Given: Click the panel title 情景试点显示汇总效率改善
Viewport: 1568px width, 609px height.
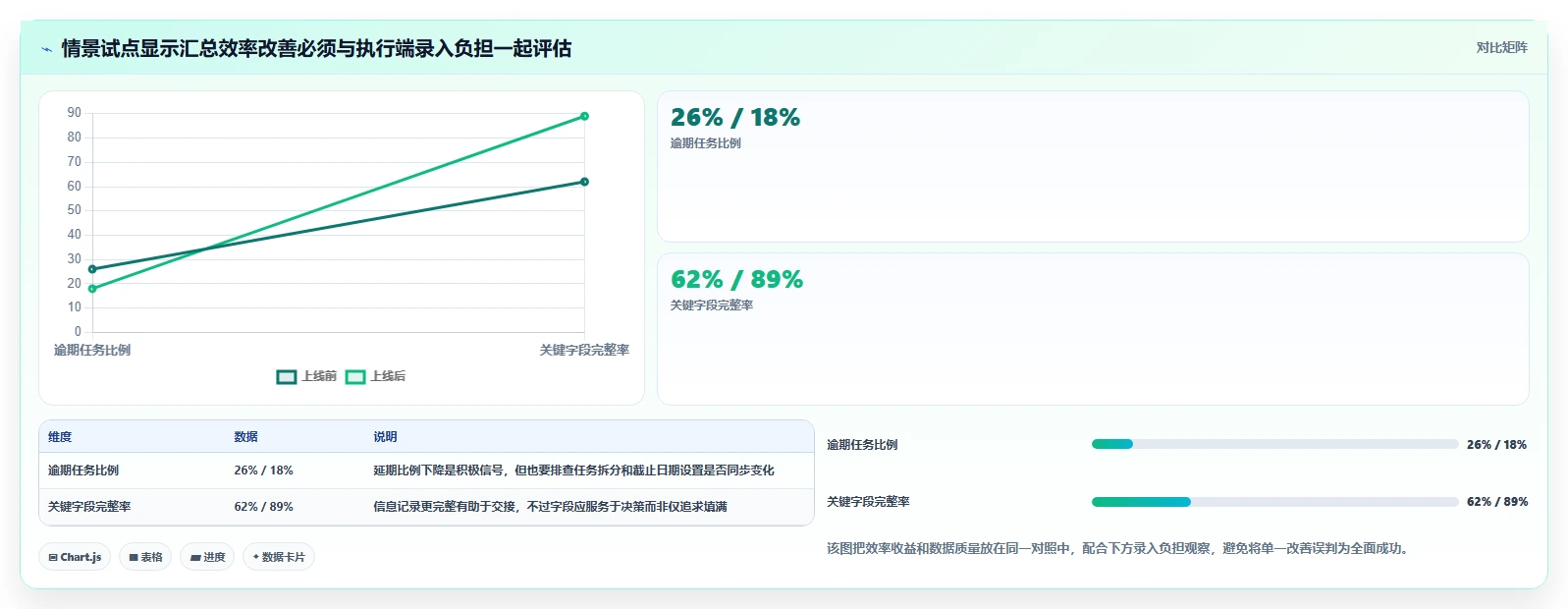Looking at the screenshot, I should click(x=316, y=49).
